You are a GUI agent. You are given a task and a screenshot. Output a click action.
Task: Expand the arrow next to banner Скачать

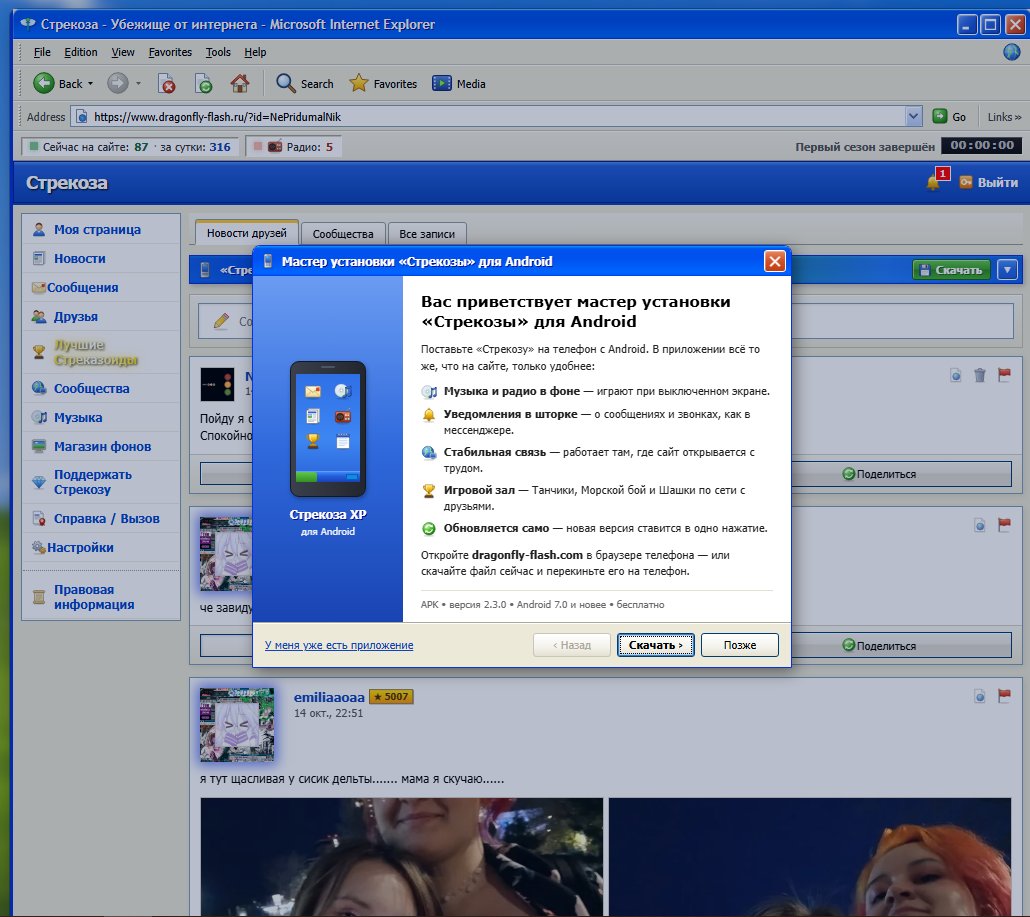1008,269
